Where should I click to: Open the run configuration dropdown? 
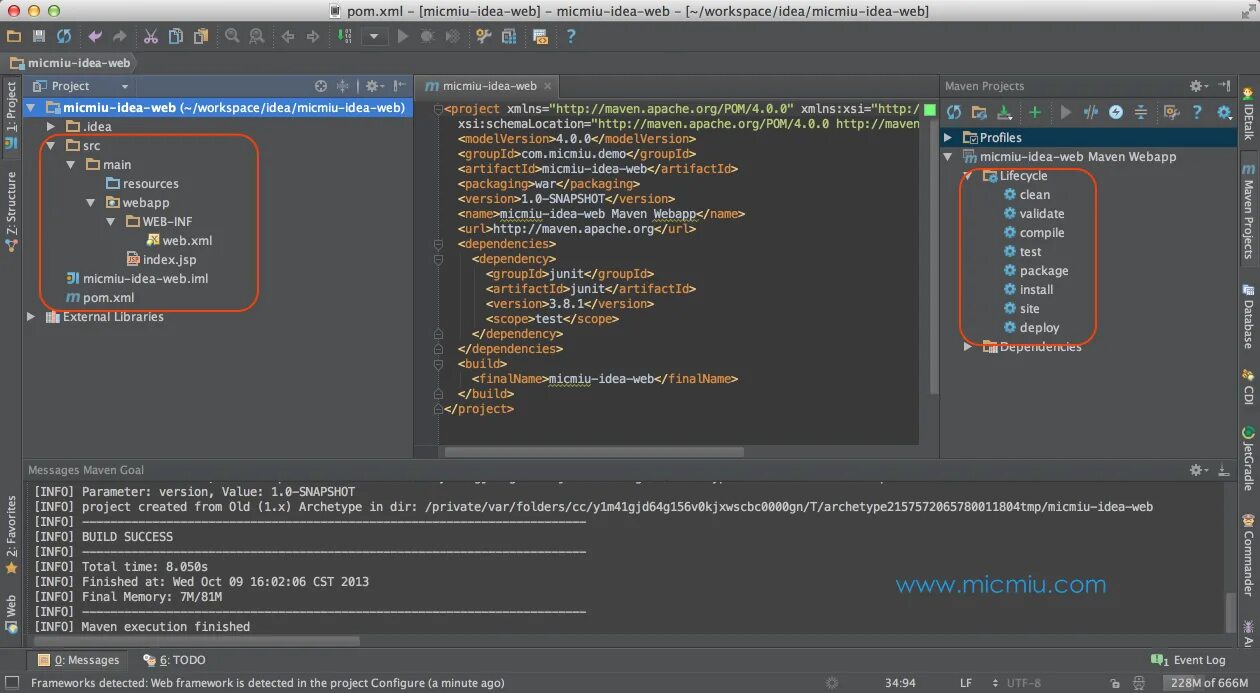(x=375, y=36)
